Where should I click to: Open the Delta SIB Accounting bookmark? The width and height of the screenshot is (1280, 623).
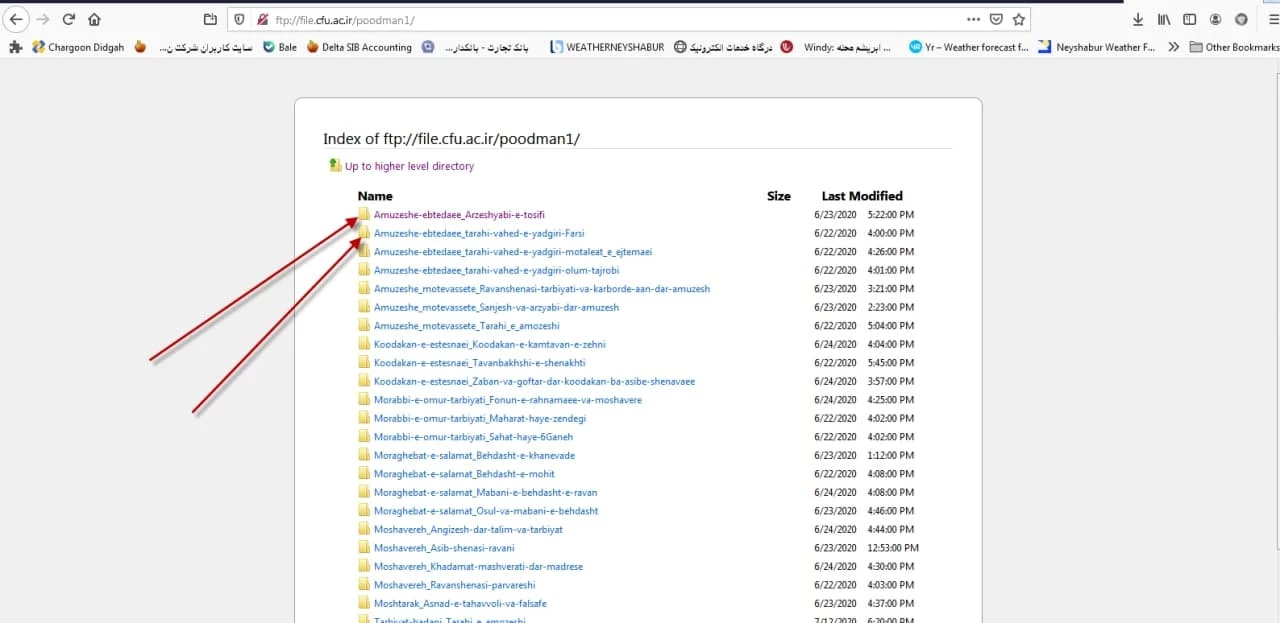coord(359,47)
